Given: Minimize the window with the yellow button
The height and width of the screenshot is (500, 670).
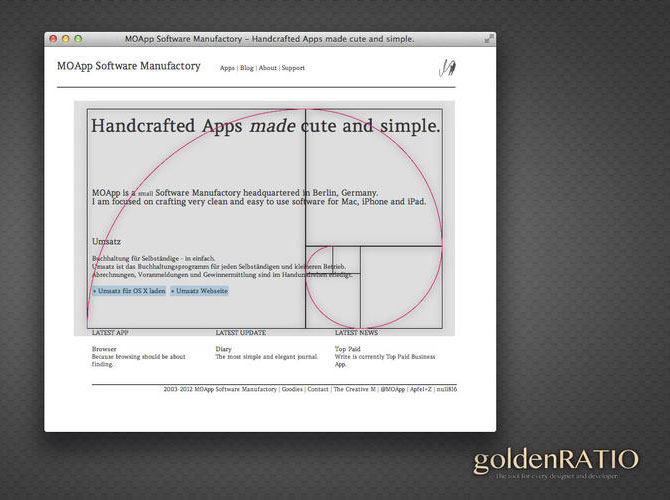Looking at the screenshot, I should click(x=66, y=39).
